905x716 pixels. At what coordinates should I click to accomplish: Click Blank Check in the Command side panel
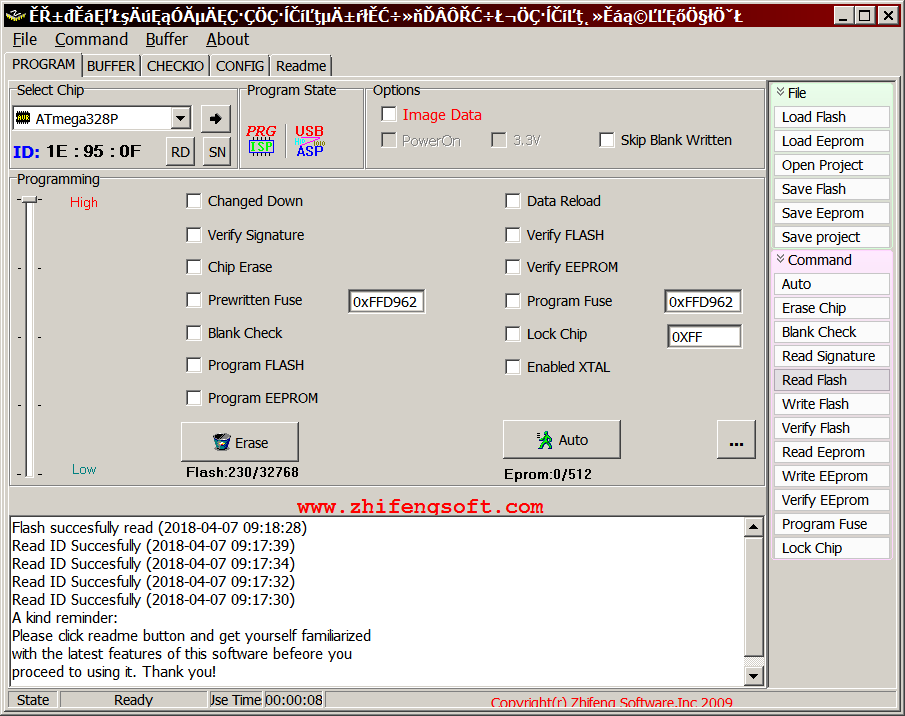coord(831,332)
